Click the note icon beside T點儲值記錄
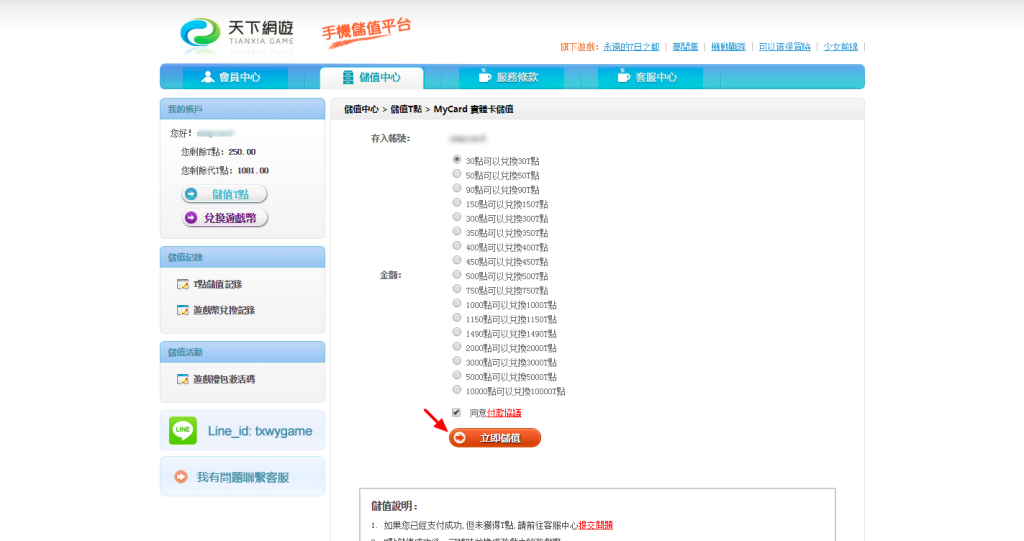The width and height of the screenshot is (1024, 541). pos(183,284)
